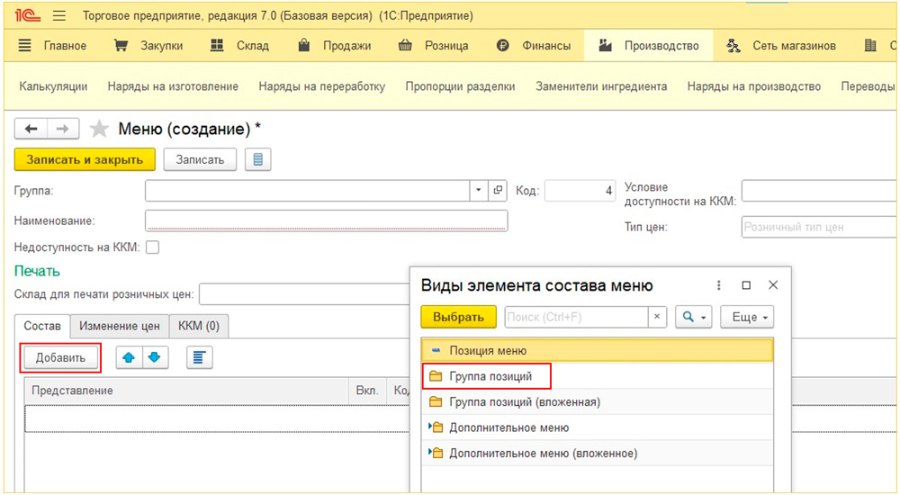Click the Вкл. column header
Image resolution: width=900 pixels, height=495 pixels.
click(367, 390)
